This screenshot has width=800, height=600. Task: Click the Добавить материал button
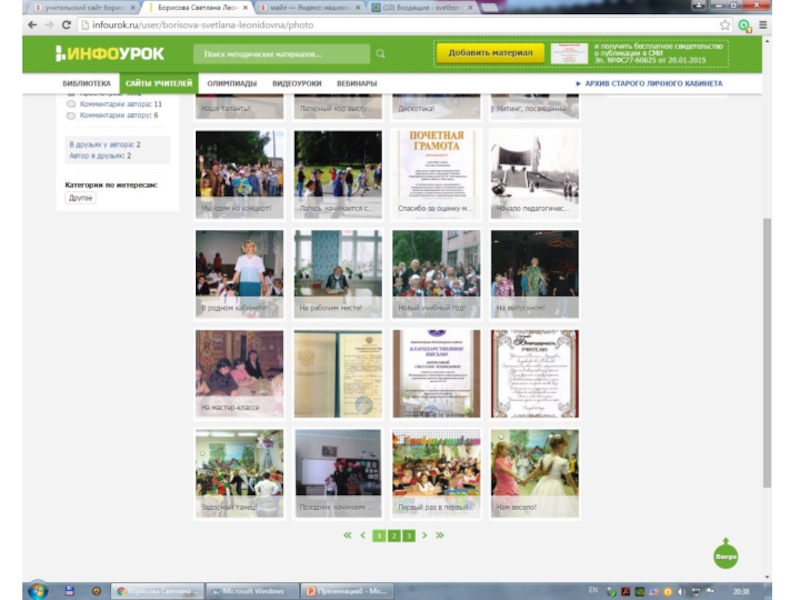(490, 53)
